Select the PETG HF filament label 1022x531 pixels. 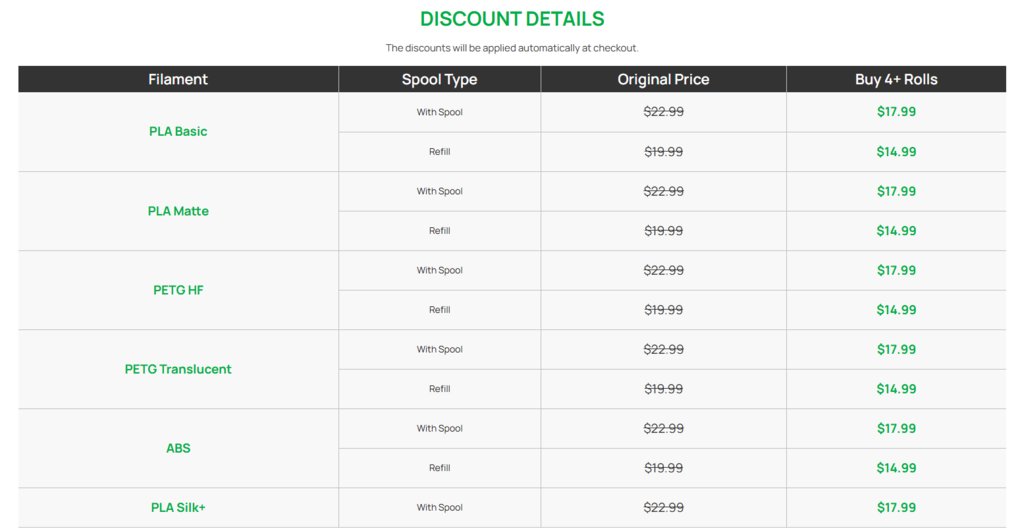pyautogui.click(x=178, y=290)
